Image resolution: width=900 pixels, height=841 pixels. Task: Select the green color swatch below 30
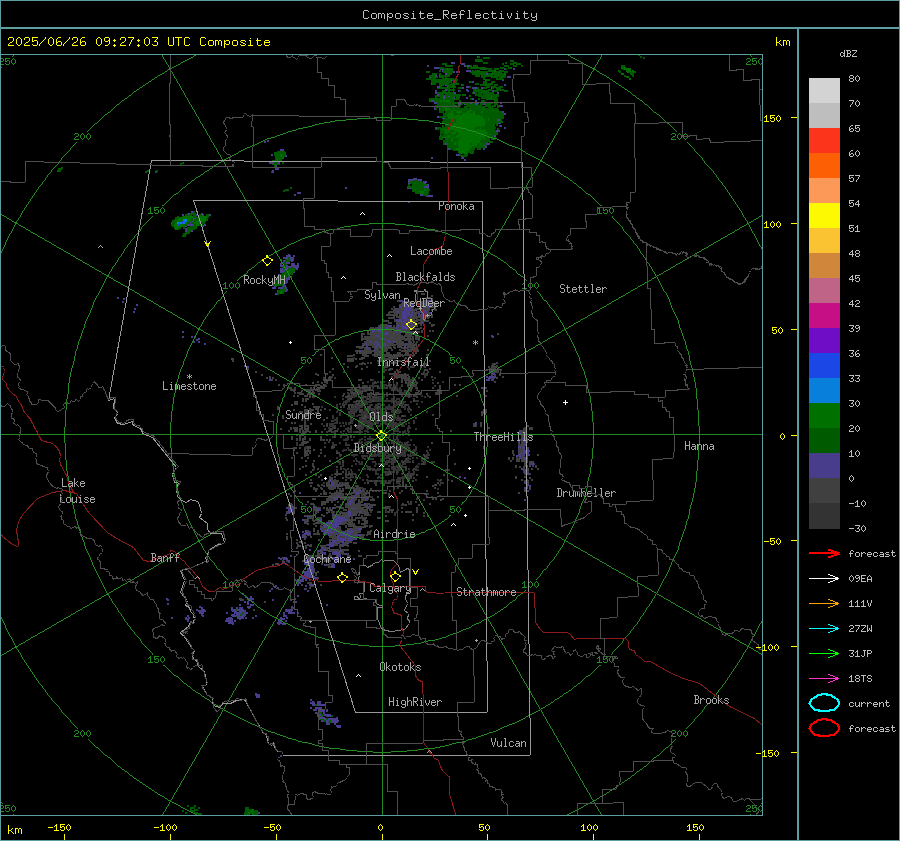(x=824, y=415)
